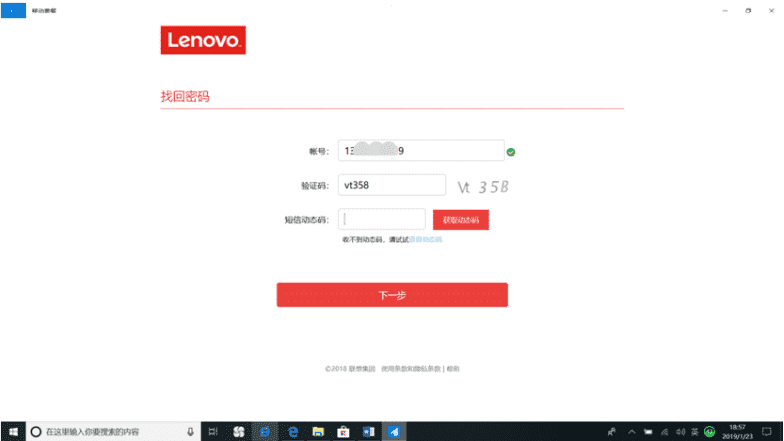Open the clock showing 18:57
The image size is (784, 441).
(738, 432)
